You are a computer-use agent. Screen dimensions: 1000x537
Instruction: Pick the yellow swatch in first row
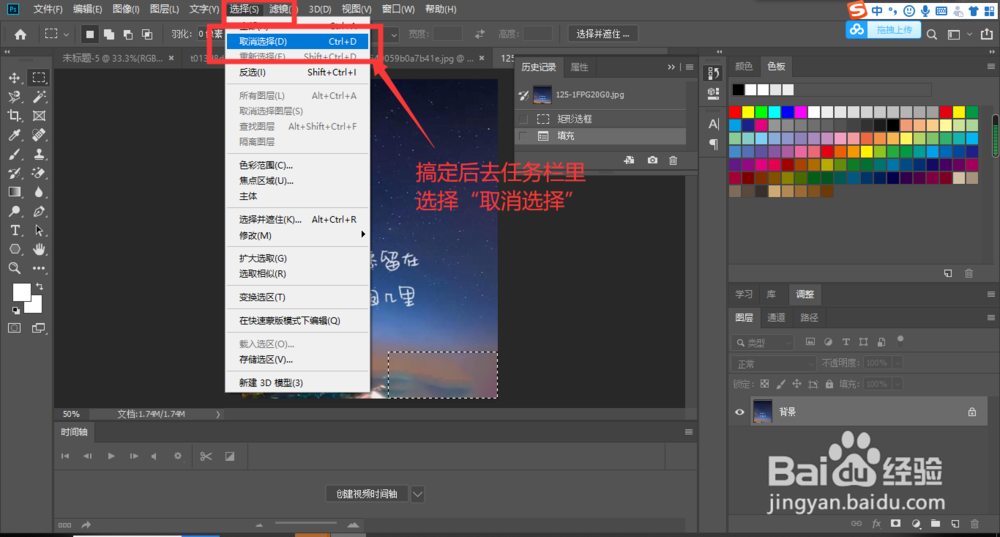[x=748, y=113]
